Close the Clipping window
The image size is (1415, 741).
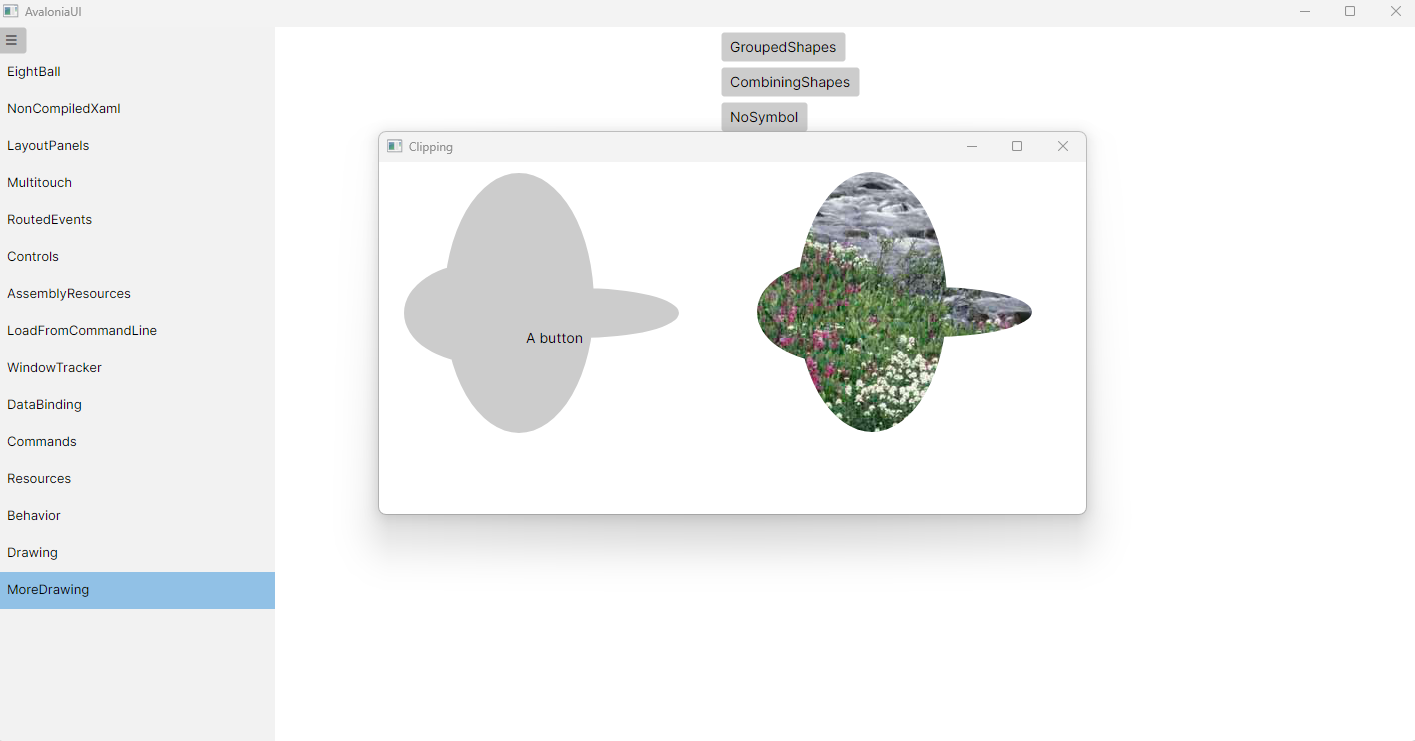1063,146
